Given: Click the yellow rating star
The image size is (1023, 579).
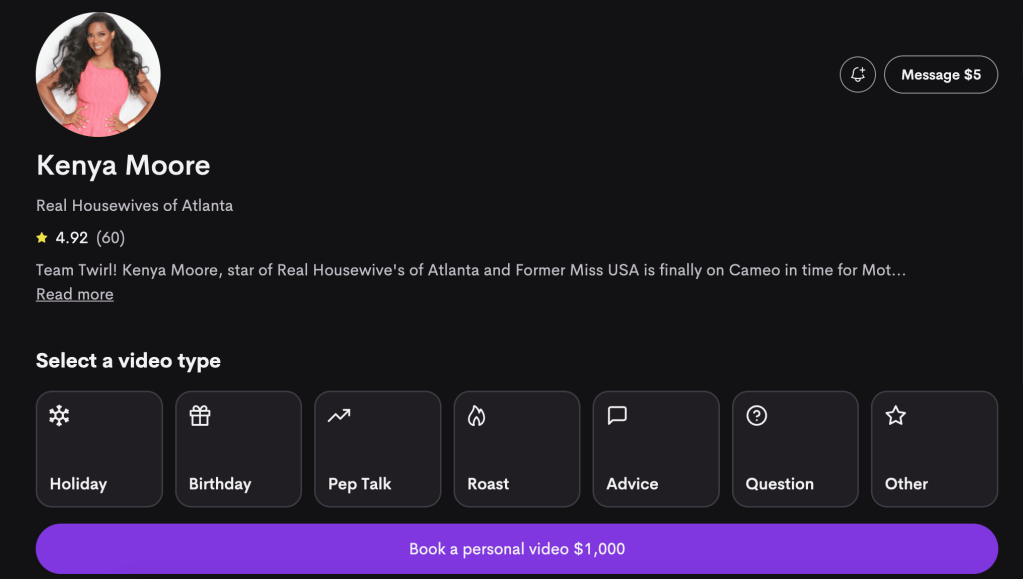Looking at the screenshot, I should (42, 238).
